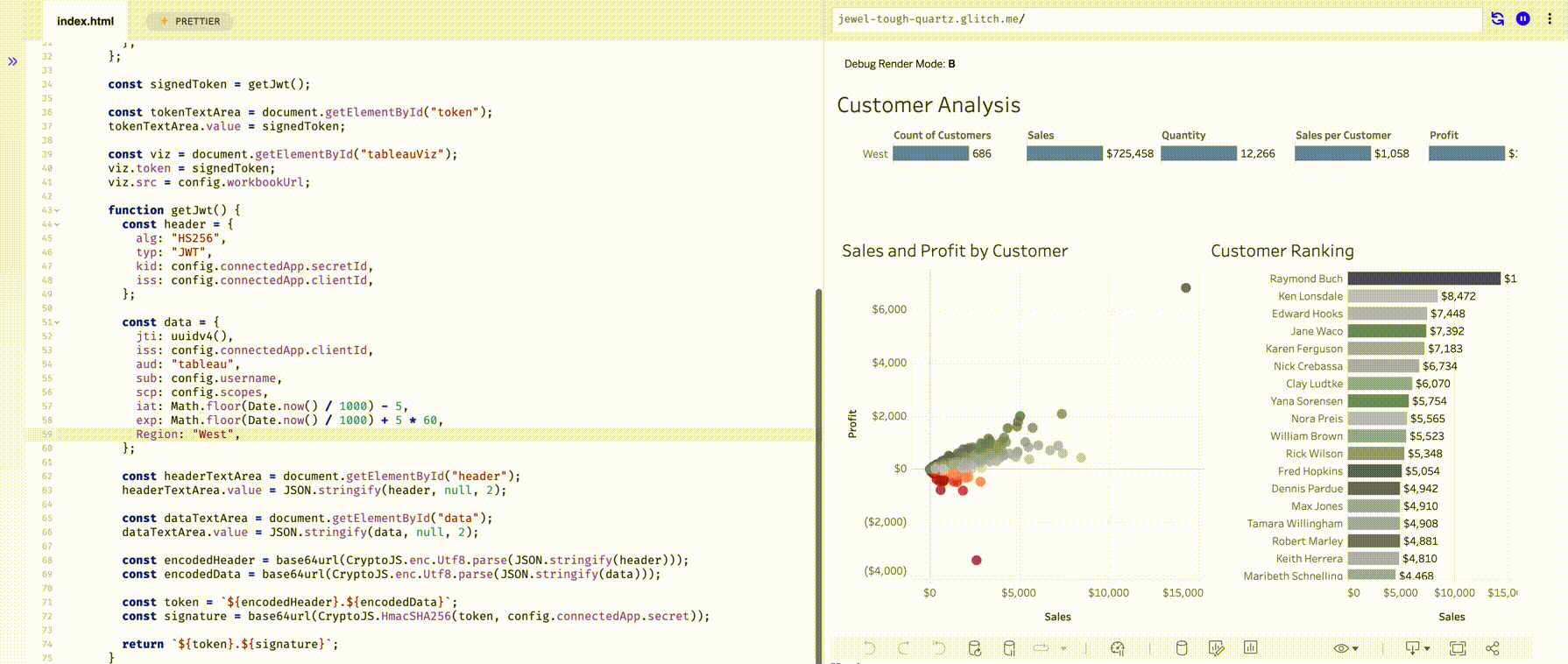Viewport: 1568px width, 664px height.
Task: Click the Share icon in Tableau toolbar
Action: click(x=1493, y=648)
